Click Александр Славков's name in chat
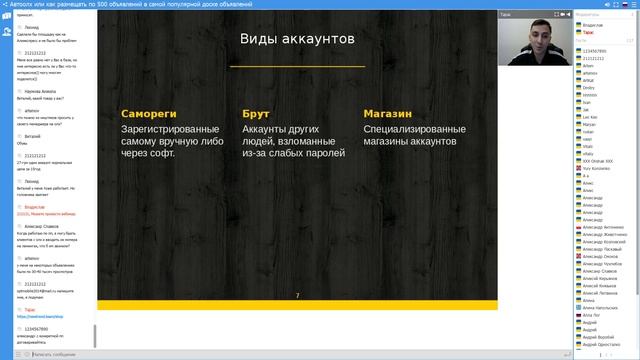 click(x=41, y=227)
